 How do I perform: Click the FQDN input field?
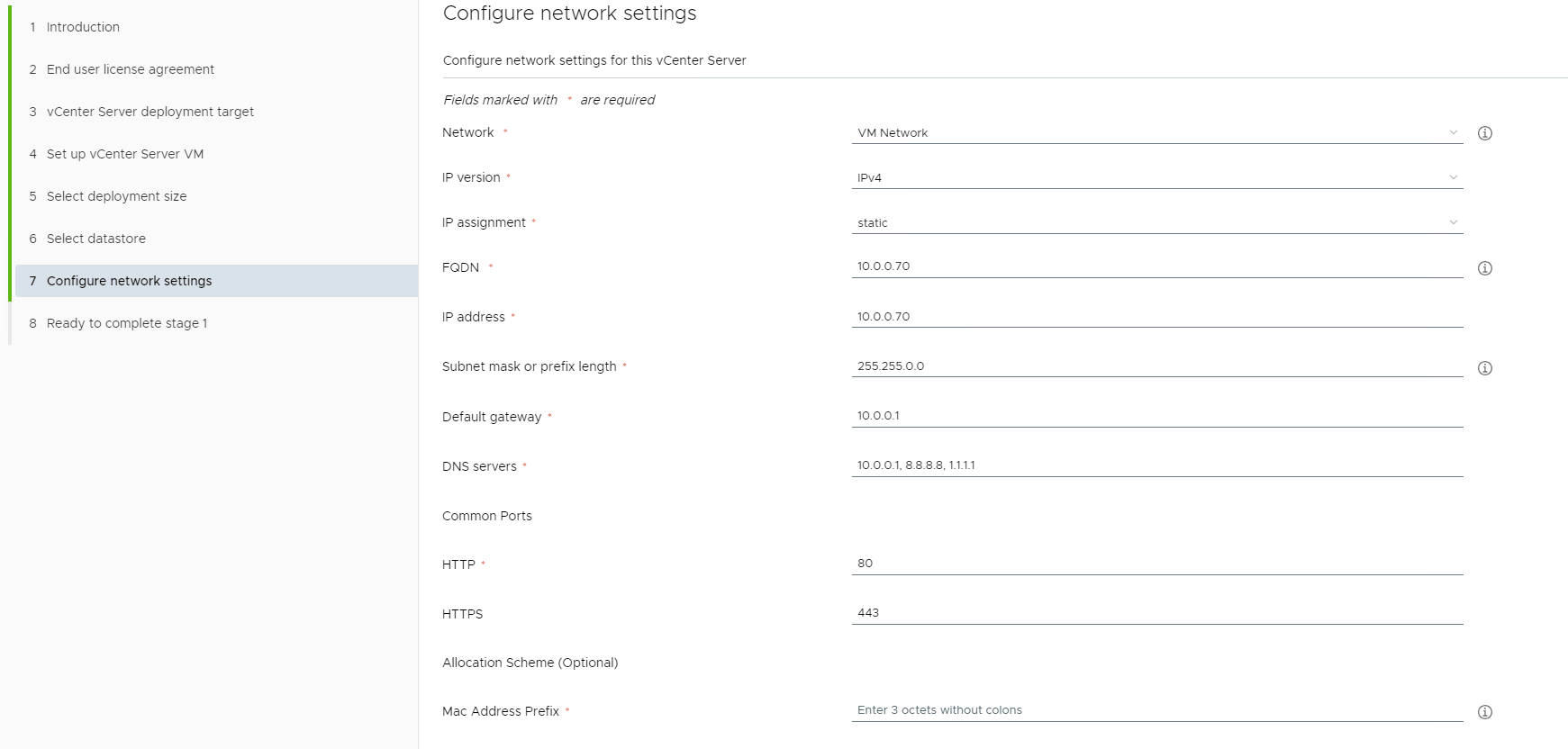[x=1156, y=266]
